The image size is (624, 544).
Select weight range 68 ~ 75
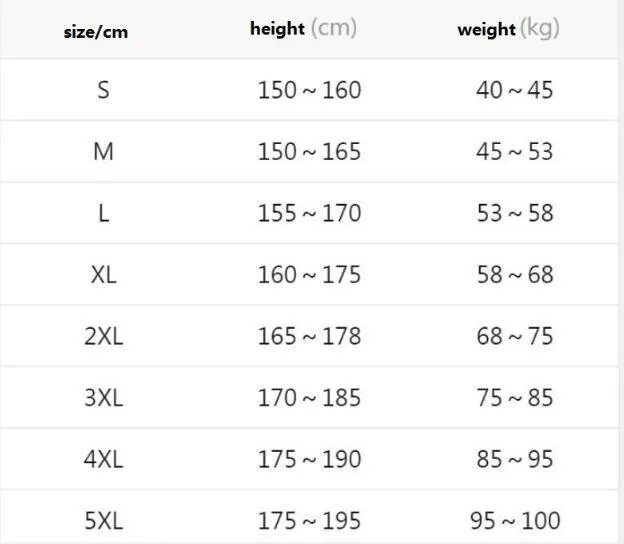coord(515,336)
